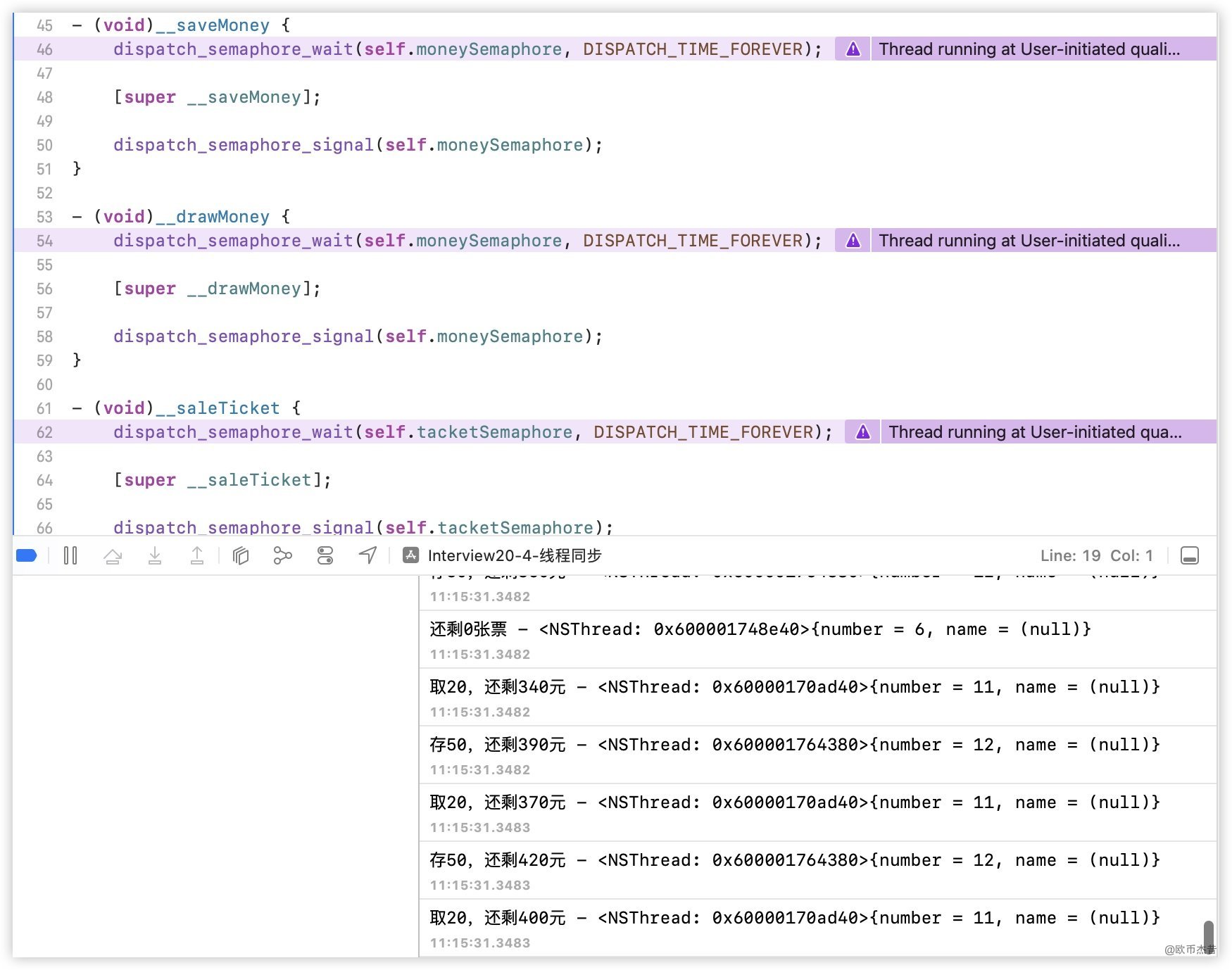Click the Step Out debug icon
Screen dimensions: 1232x970
coord(197,556)
